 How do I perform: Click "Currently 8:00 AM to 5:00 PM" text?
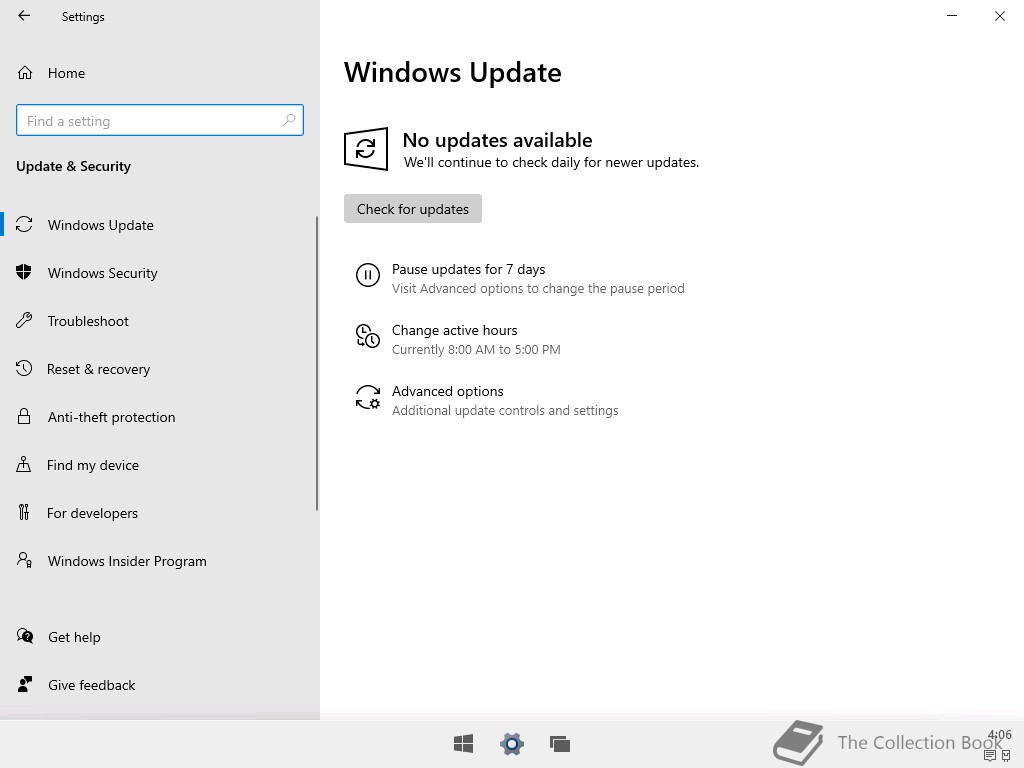click(476, 349)
